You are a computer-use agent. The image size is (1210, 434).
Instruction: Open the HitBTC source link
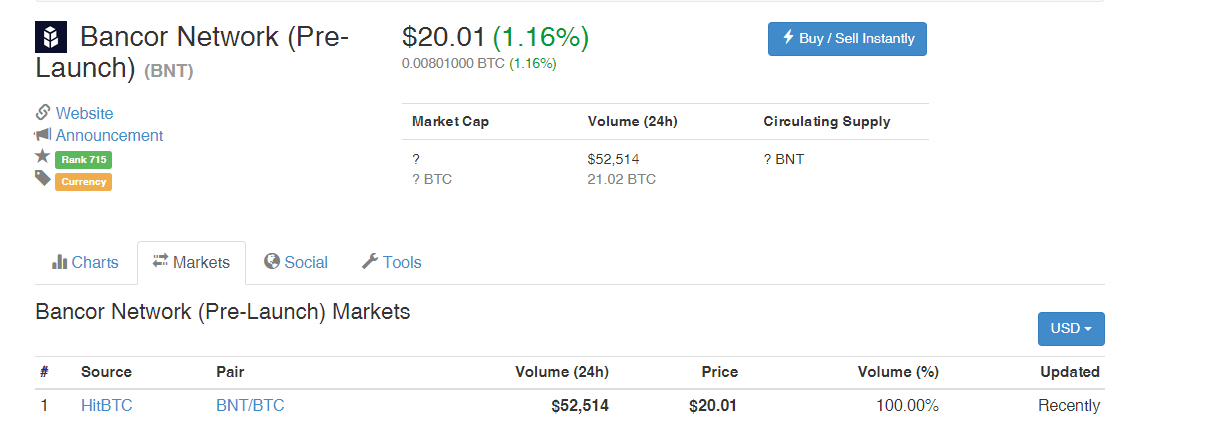click(106, 405)
